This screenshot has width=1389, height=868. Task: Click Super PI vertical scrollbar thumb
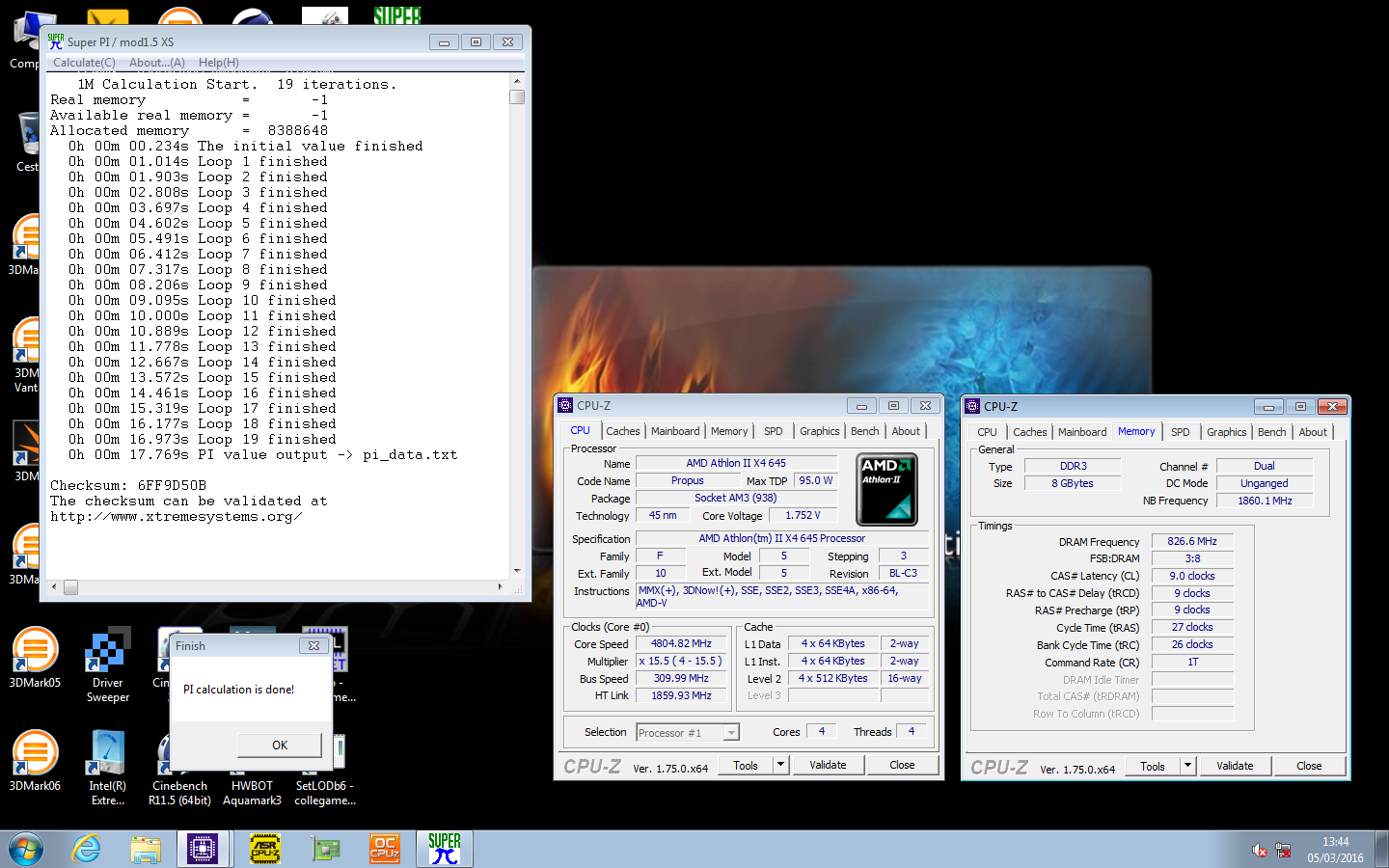coord(517,96)
